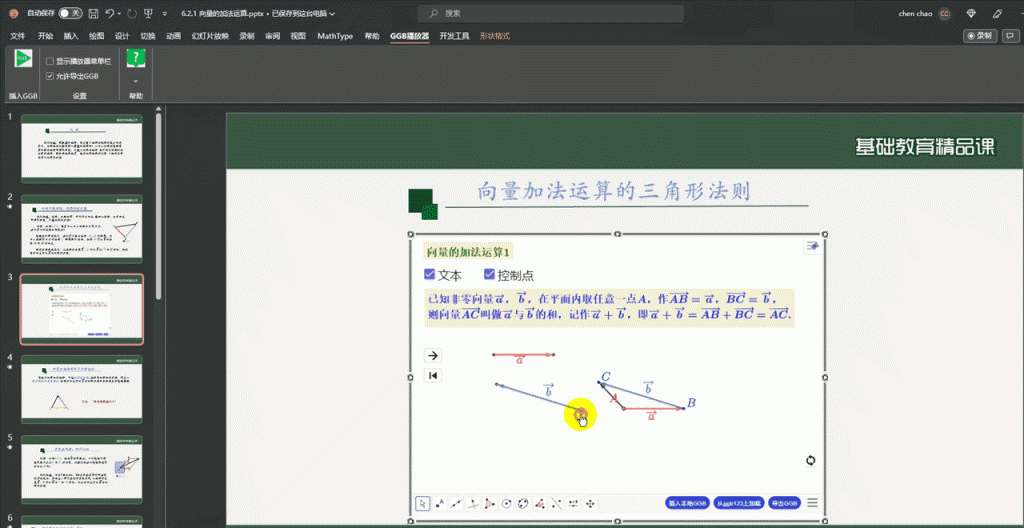Switch to the MathType tab
1024x528 pixels.
point(335,36)
